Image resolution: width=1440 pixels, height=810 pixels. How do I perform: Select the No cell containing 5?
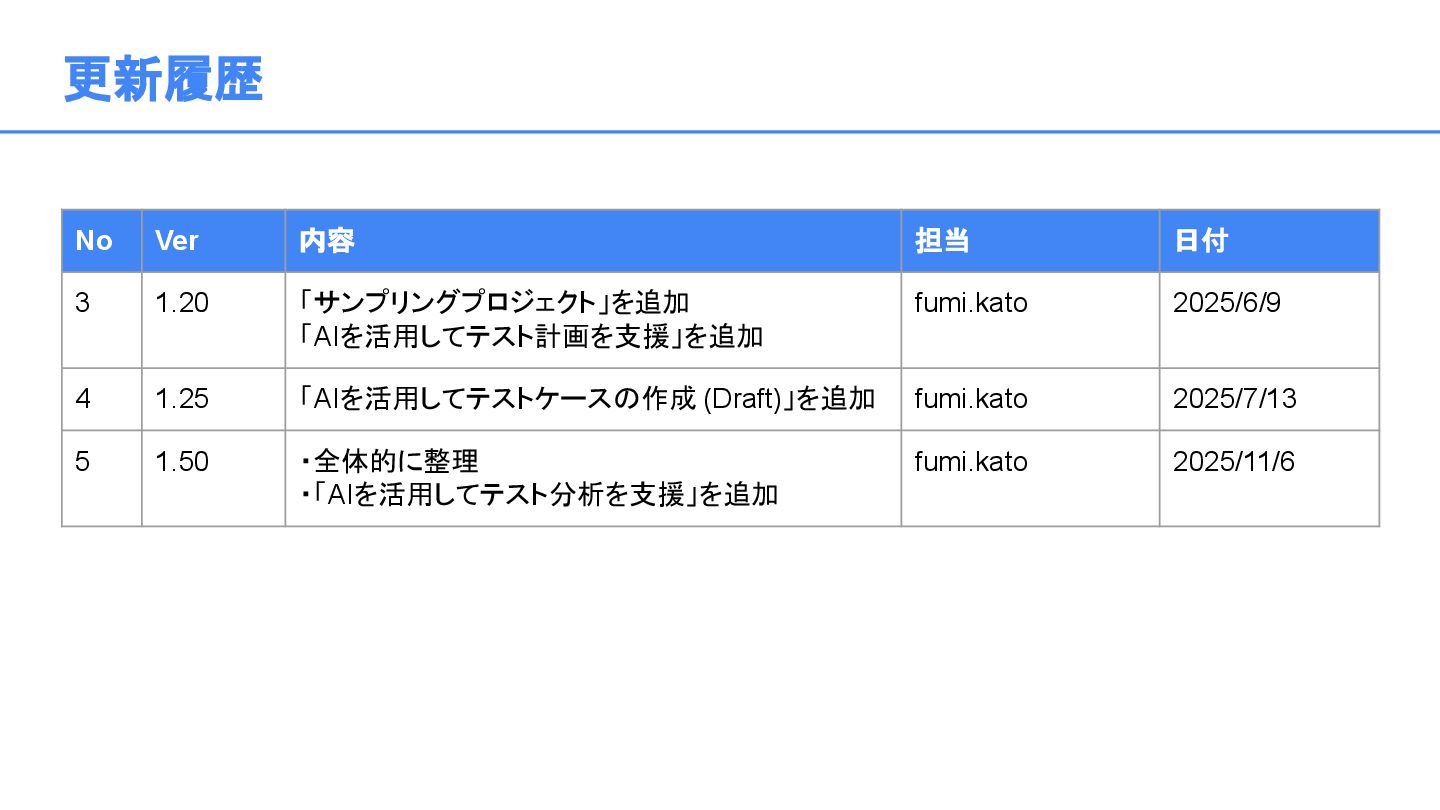(x=83, y=462)
